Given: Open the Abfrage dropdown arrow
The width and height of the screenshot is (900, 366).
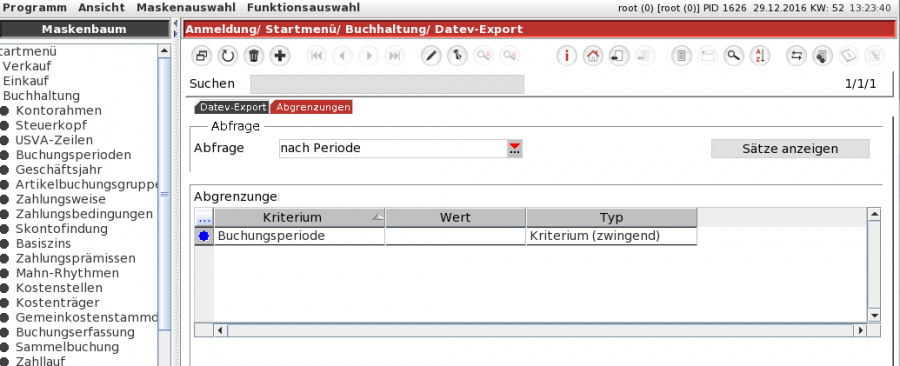Looking at the screenshot, I should tap(515, 149).
